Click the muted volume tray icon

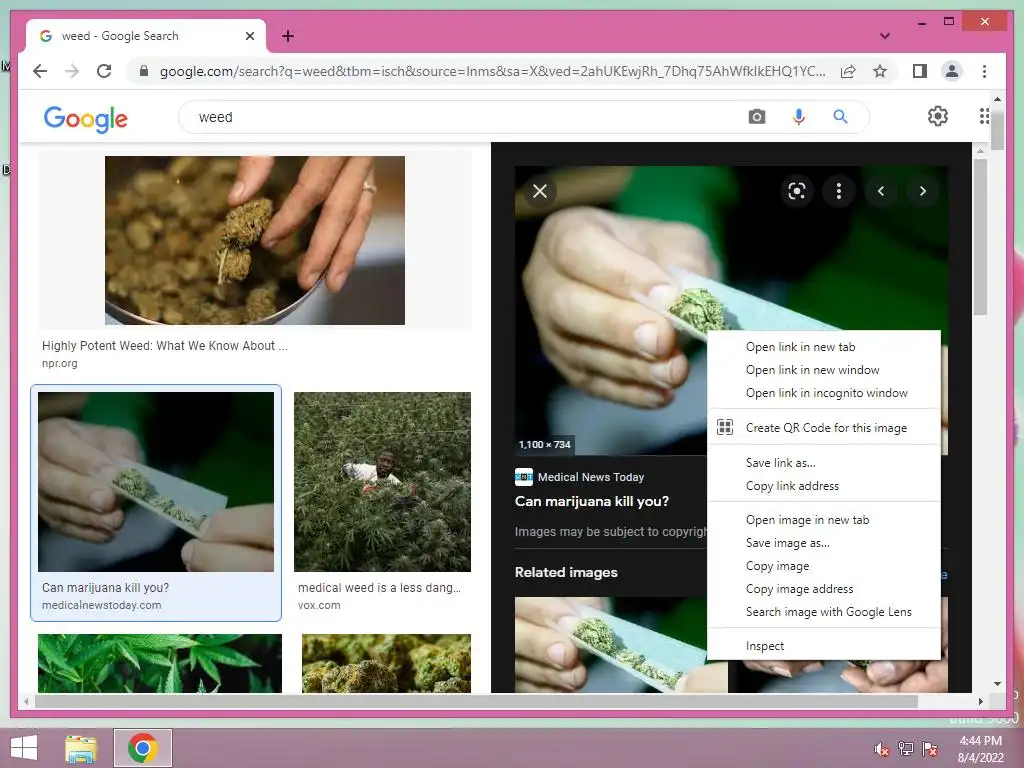(x=882, y=749)
